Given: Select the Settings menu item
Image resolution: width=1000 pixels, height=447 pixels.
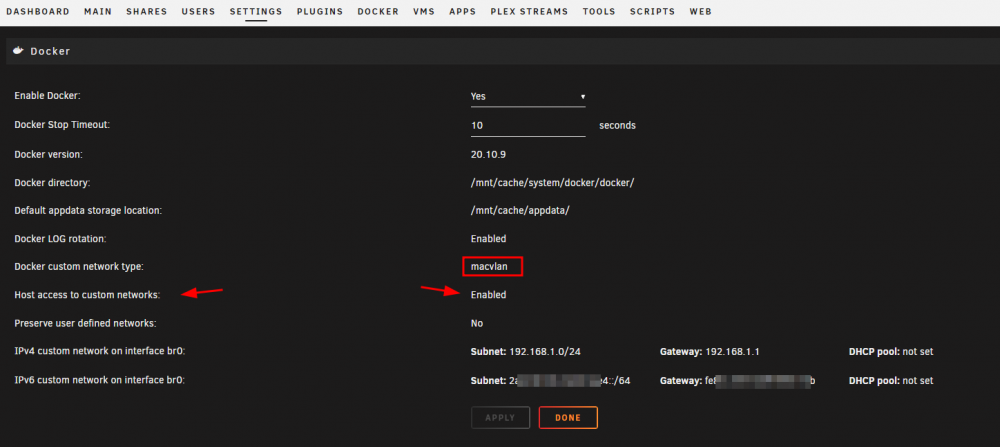Looking at the screenshot, I should [x=256, y=11].
